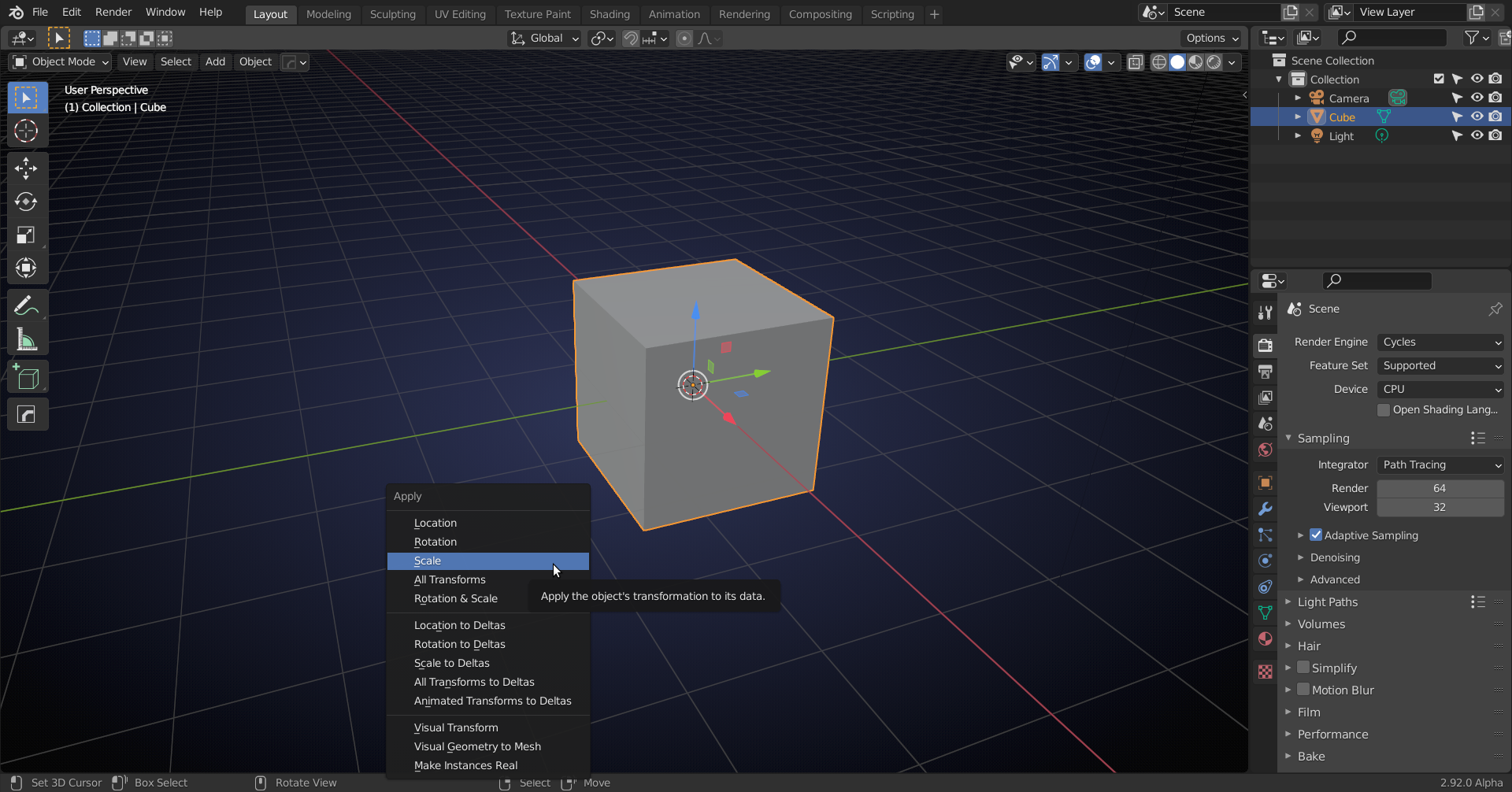The image size is (1512, 792).
Task: Select the Move tool in the toolbar
Action: click(x=27, y=168)
